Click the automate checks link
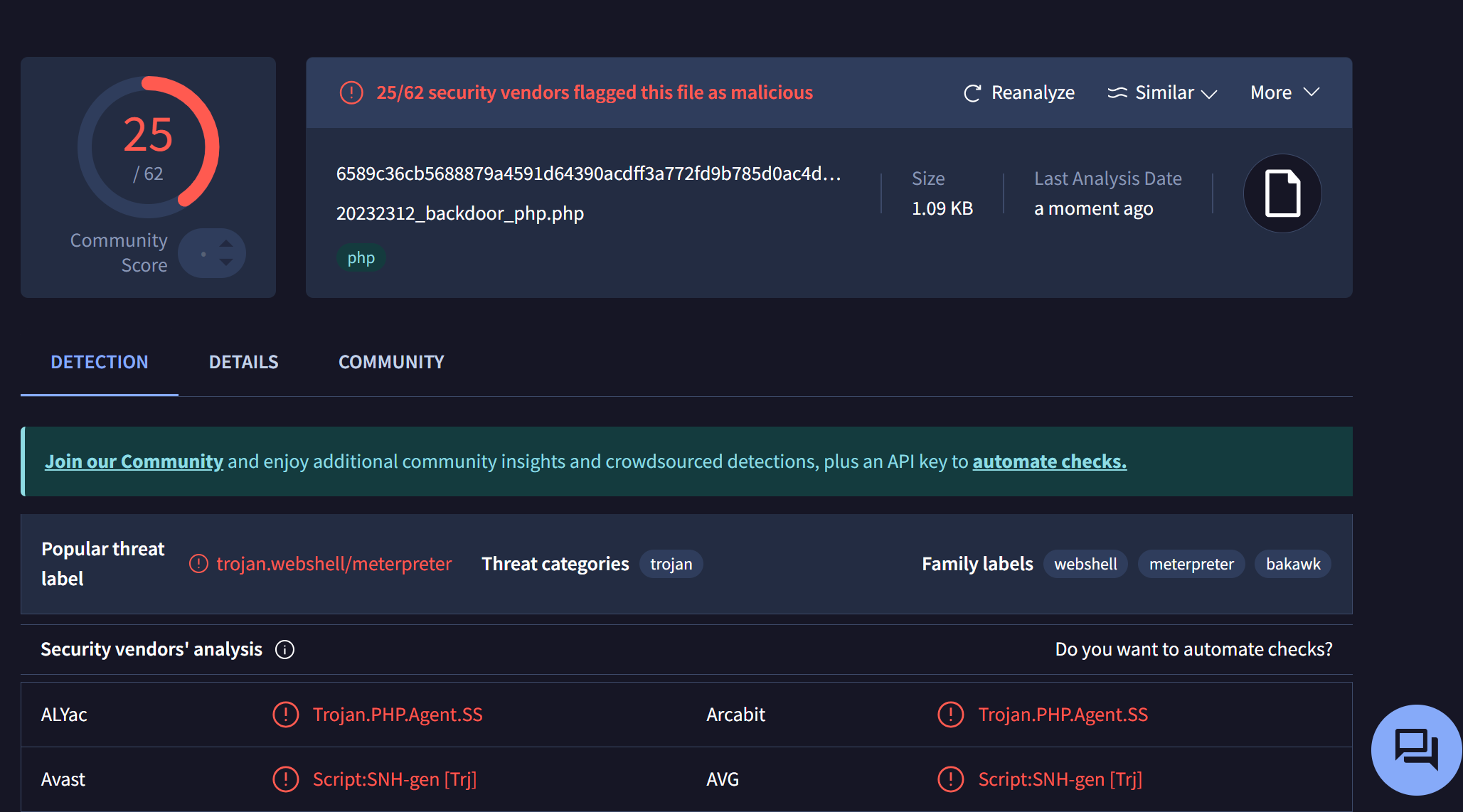The width and height of the screenshot is (1463, 812). (x=1049, y=461)
